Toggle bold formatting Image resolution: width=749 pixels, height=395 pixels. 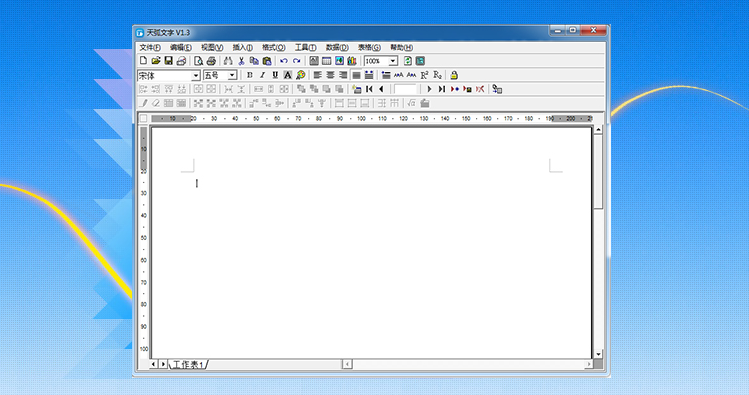(x=249, y=75)
